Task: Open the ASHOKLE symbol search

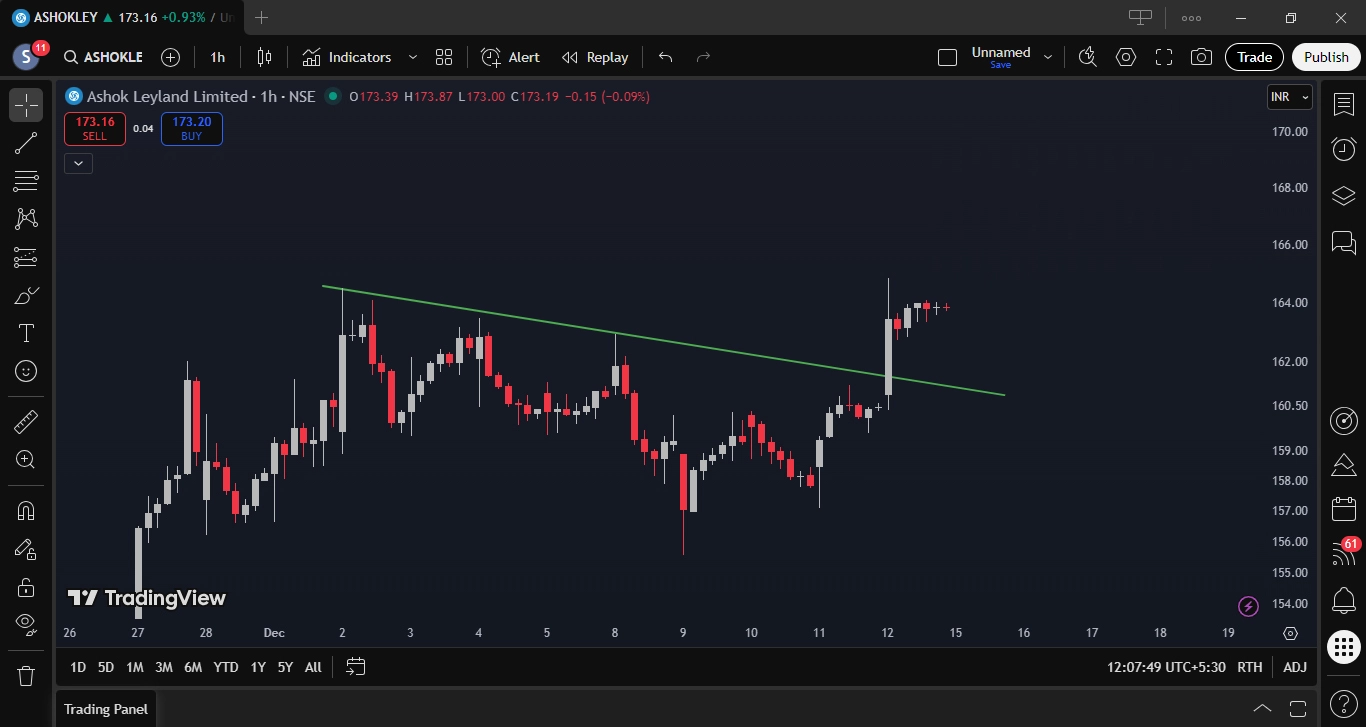Action: pyautogui.click(x=103, y=57)
